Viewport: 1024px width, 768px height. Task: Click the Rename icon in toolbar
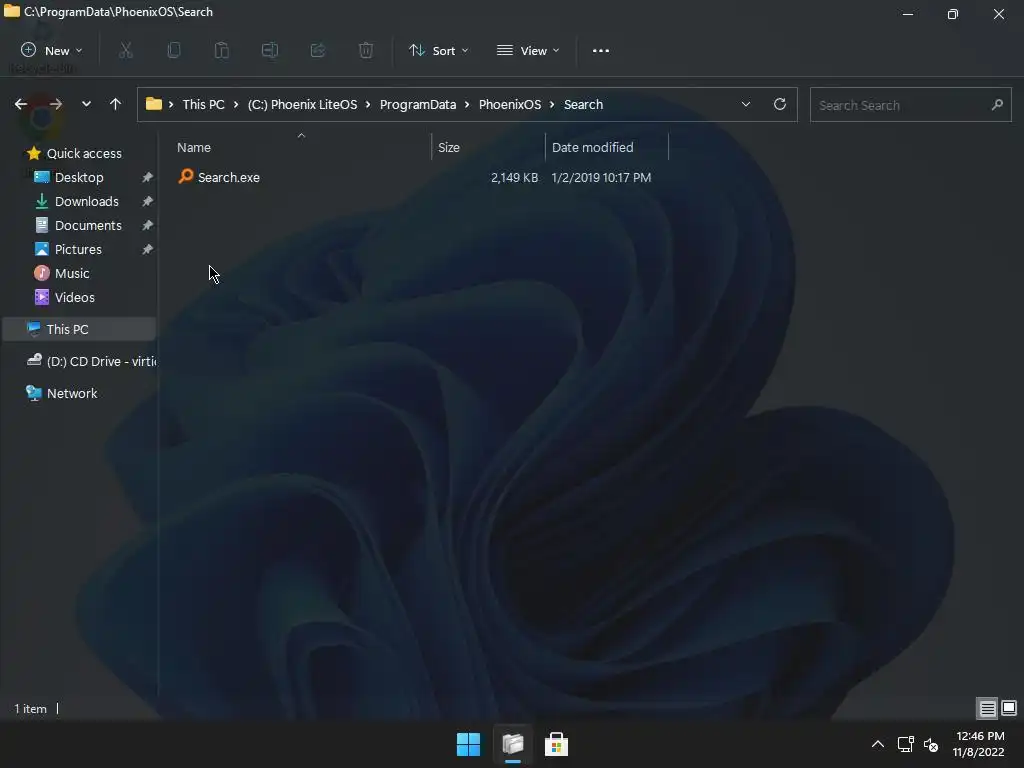[270, 50]
